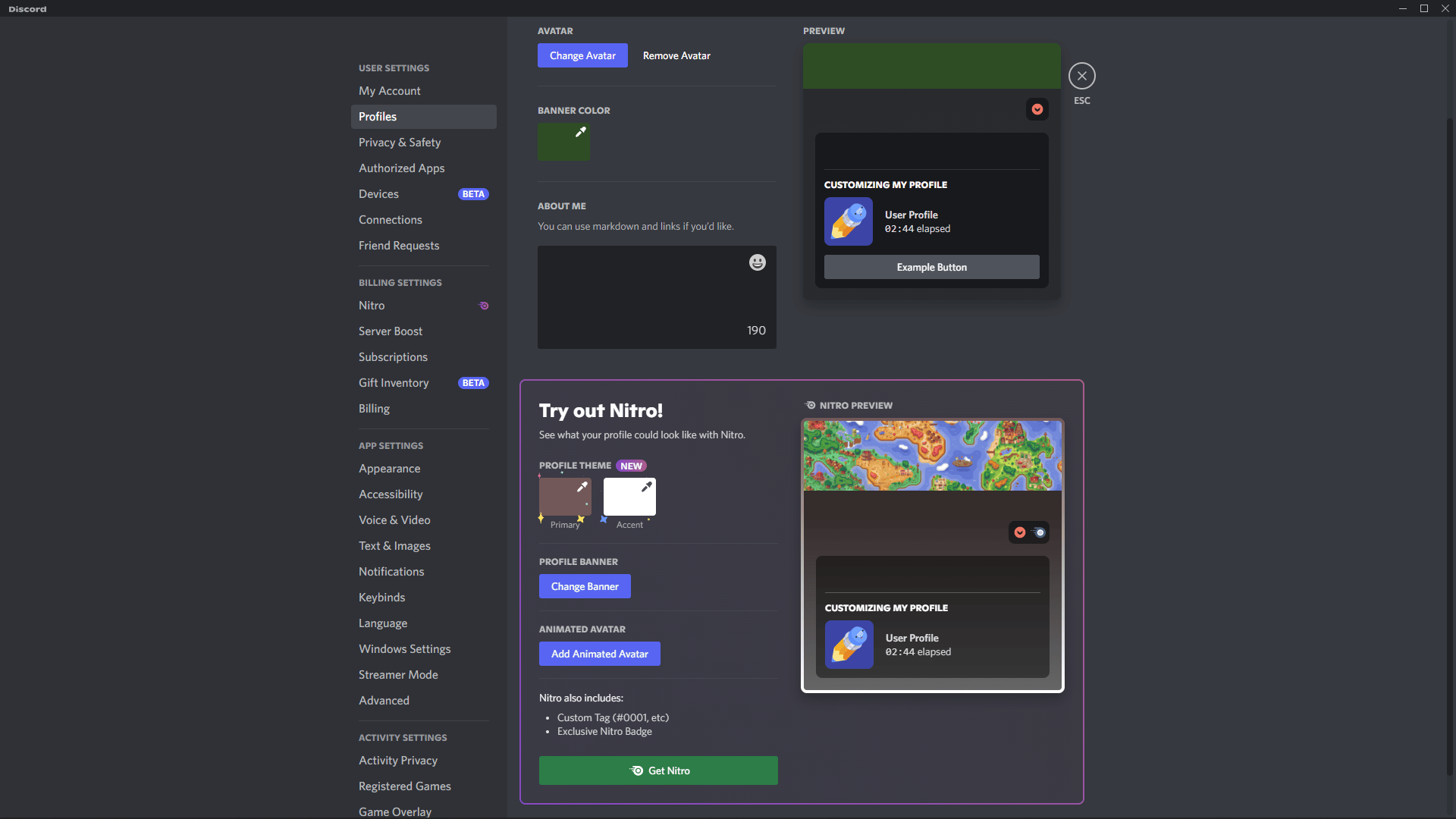1456x819 pixels.
Task: Pick the Accent profile theme color
Action: pyautogui.click(x=629, y=497)
